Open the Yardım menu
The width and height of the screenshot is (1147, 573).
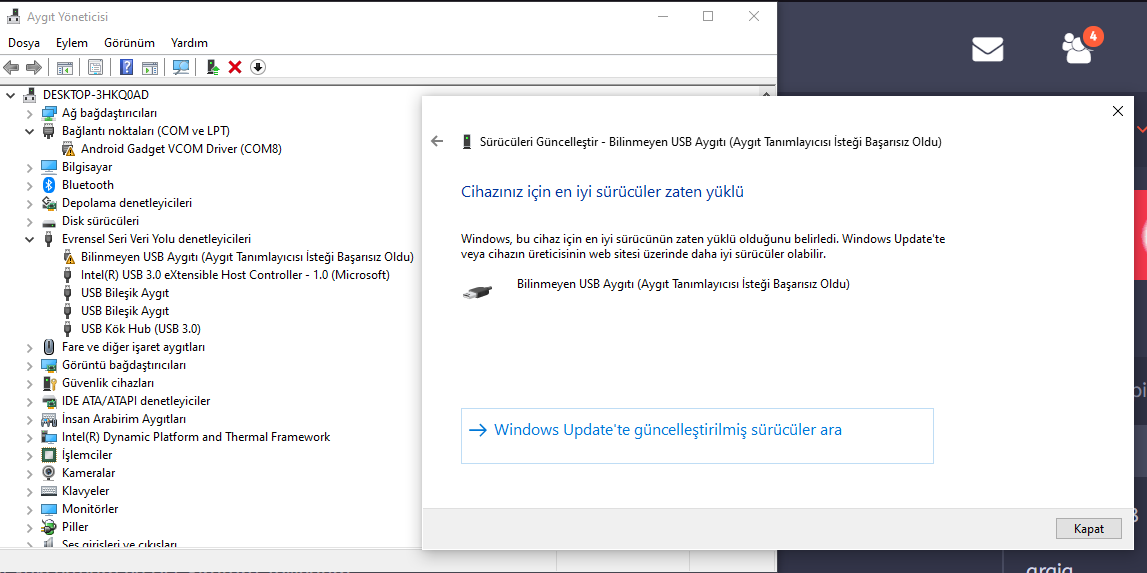[189, 43]
